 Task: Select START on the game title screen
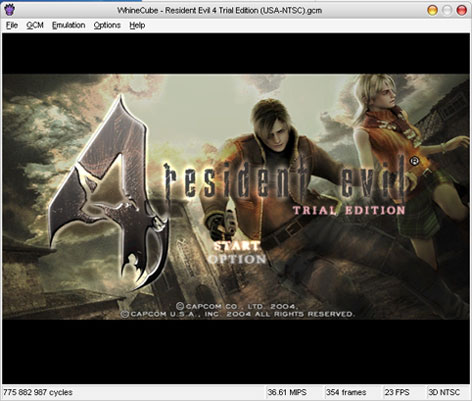coord(236,246)
